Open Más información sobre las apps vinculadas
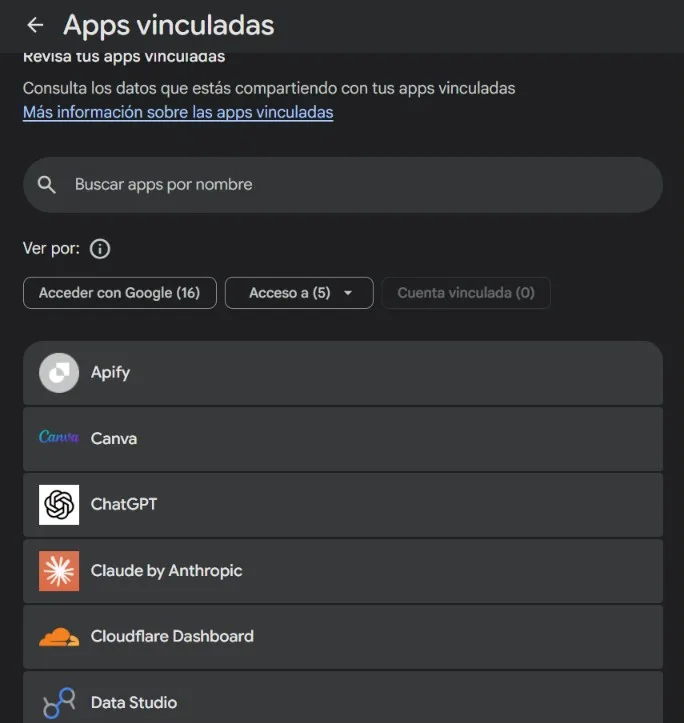684x723 pixels. click(x=178, y=113)
